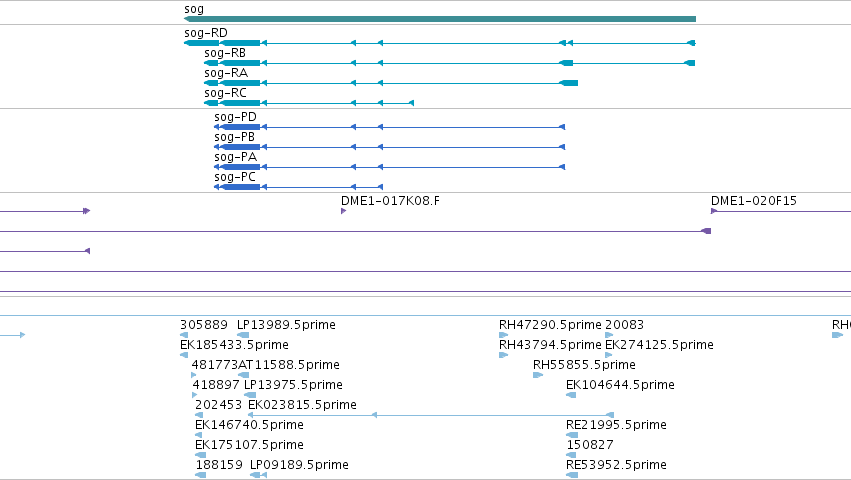Click the EK104644.5prime EST arrow glyph
The height and width of the screenshot is (480, 851).
pyautogui.click(x=571, y=395)
